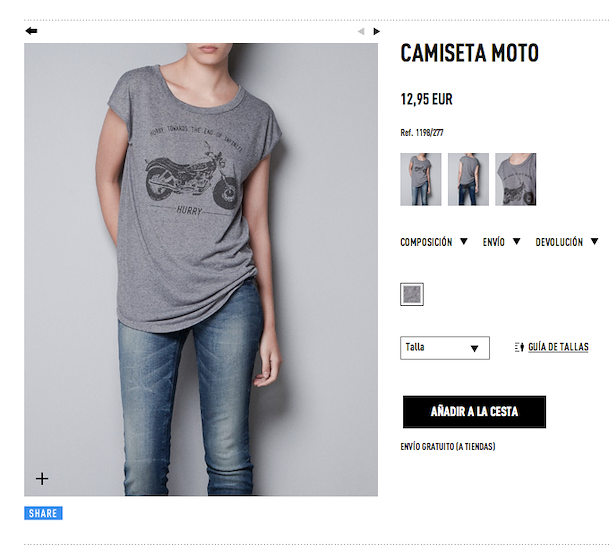Viewport: 609px width, 552px height.
Task: Click the main product photo
Action: pos(201,270)
